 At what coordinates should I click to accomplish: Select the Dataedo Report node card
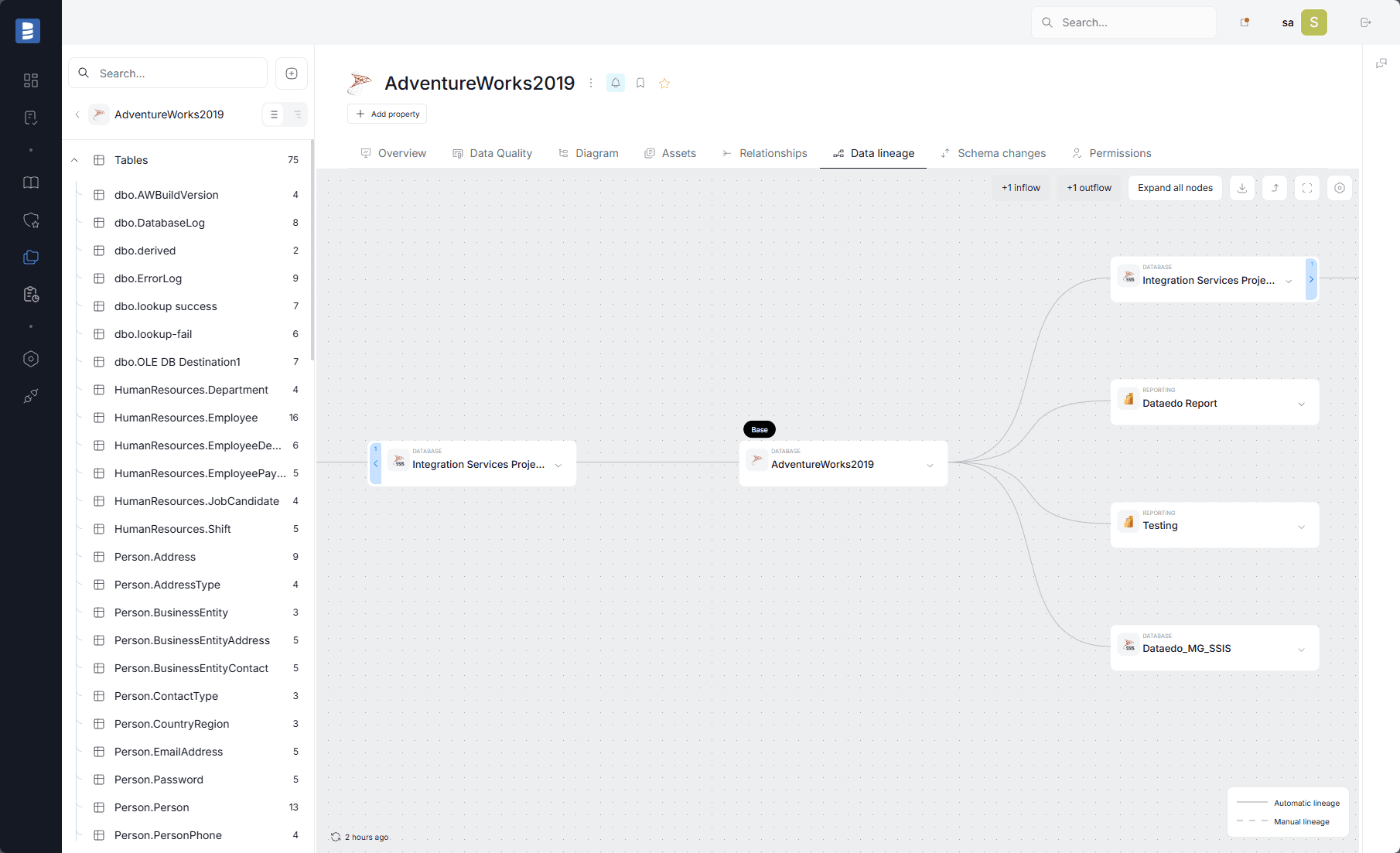[x=1214, y=402]
